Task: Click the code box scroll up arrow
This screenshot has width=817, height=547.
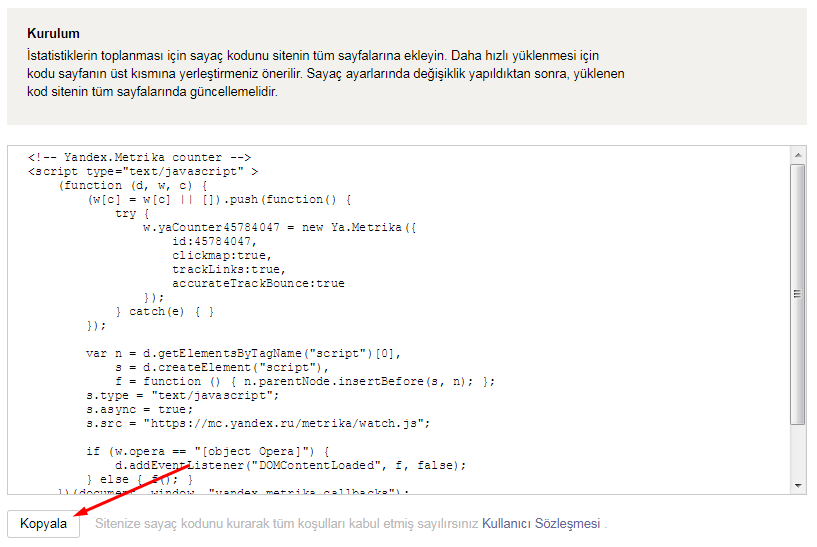Action: click(x=798, y=155)
